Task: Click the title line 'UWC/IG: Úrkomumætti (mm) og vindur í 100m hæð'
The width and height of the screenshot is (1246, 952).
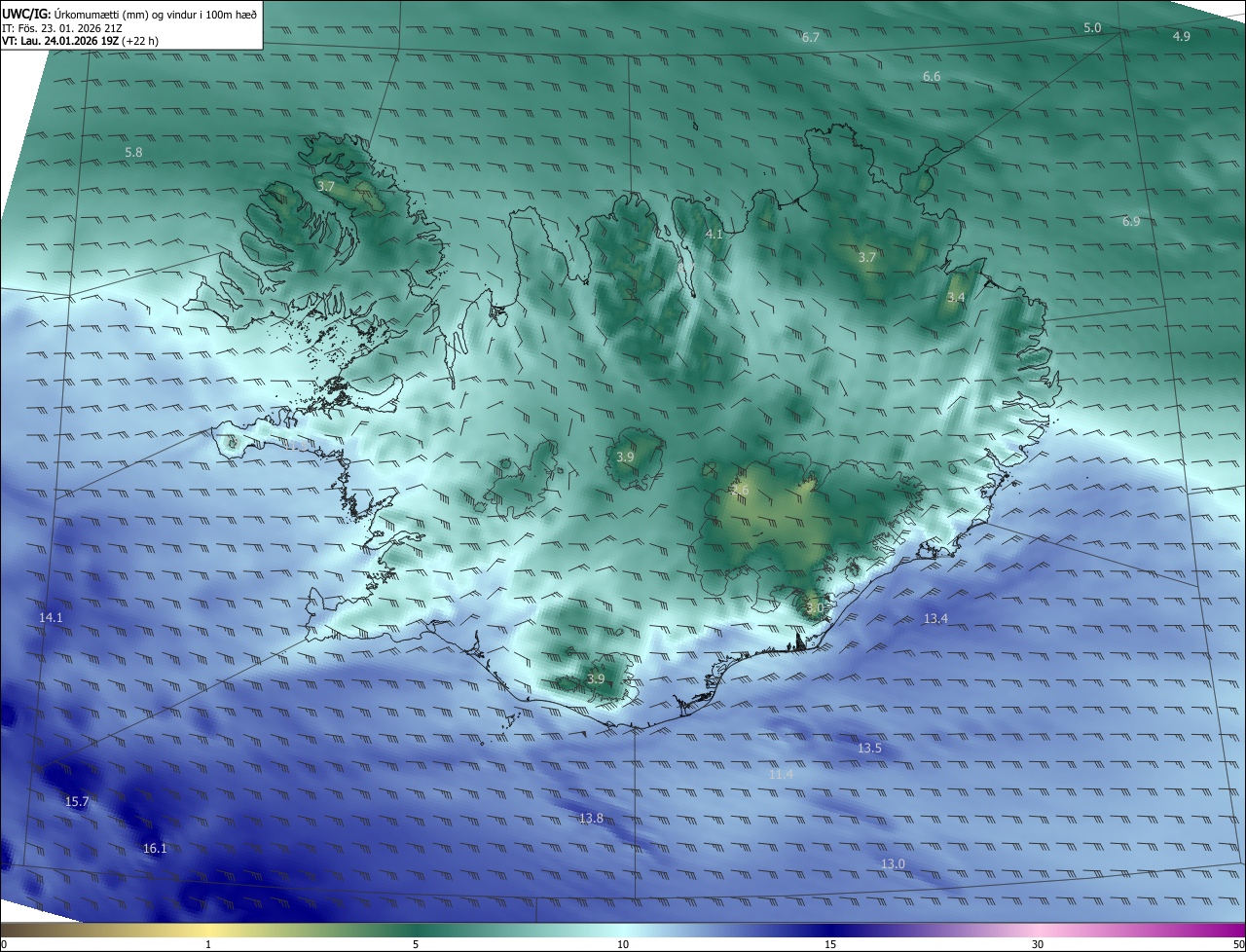Action: pyautogui.click(x=129, y=14)
